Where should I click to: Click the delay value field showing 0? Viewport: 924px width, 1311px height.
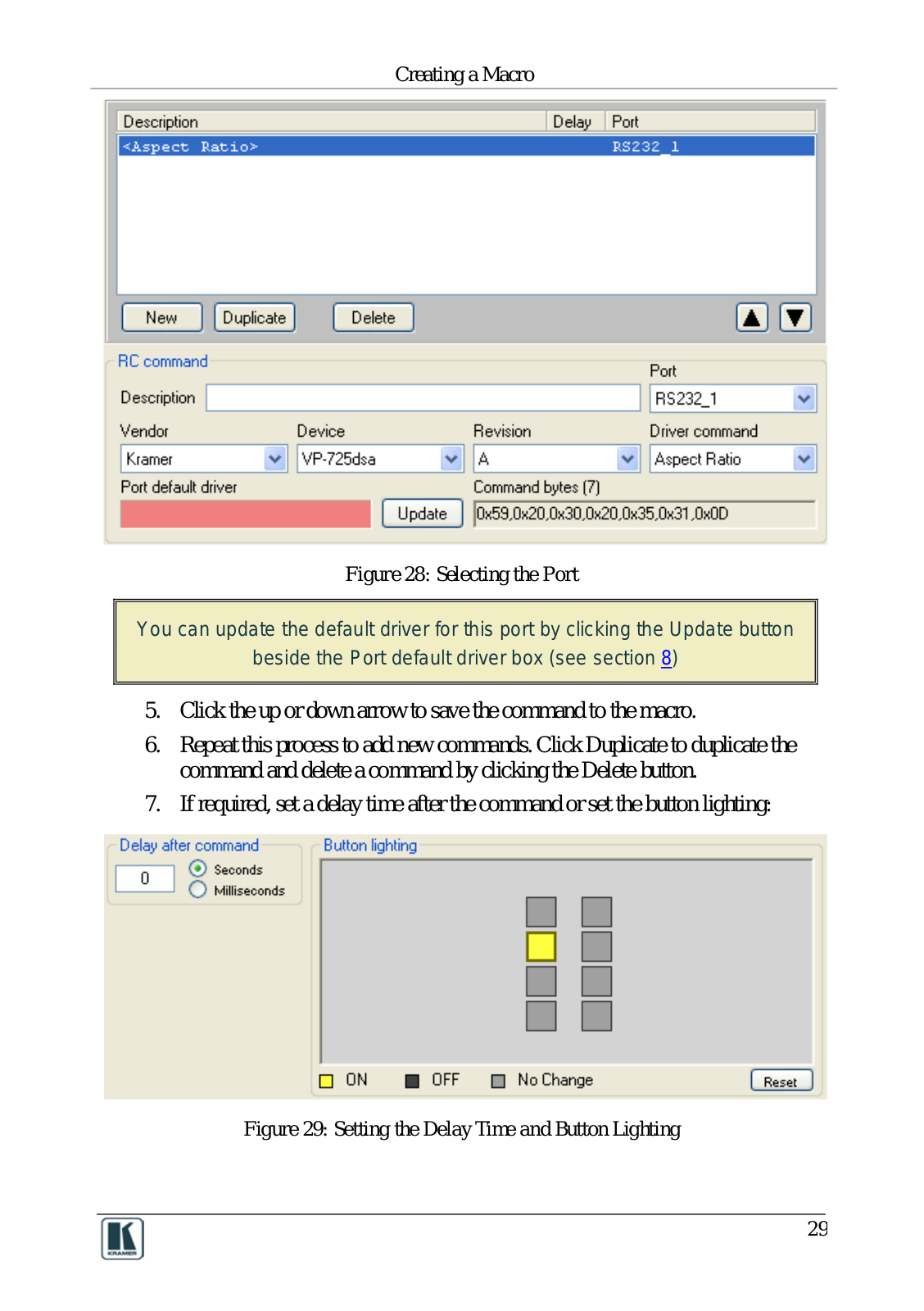coord(145,878)
